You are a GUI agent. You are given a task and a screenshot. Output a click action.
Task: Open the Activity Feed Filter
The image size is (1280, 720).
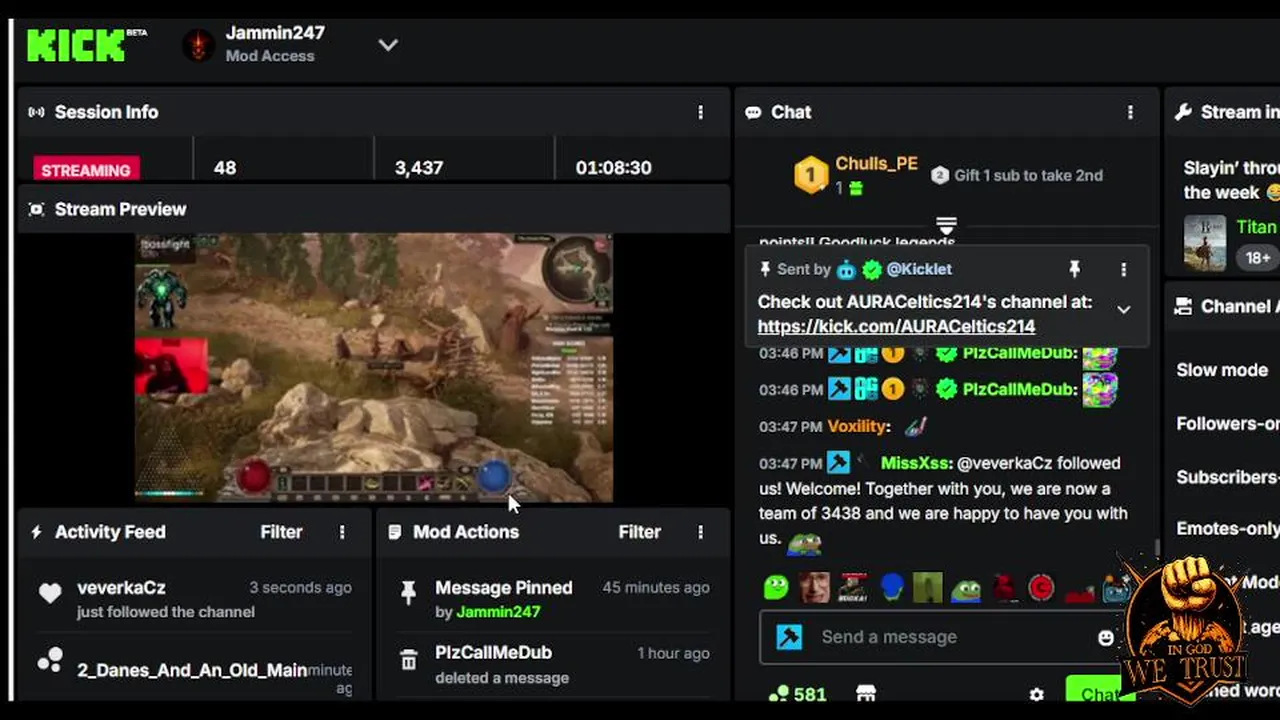(x=281, y=532)
